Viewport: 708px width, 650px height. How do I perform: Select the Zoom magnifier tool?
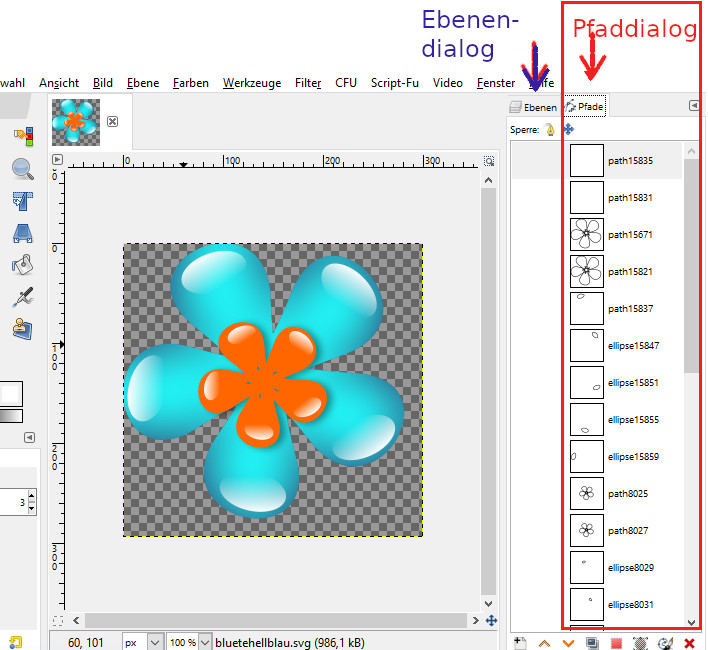pos(23,169)
